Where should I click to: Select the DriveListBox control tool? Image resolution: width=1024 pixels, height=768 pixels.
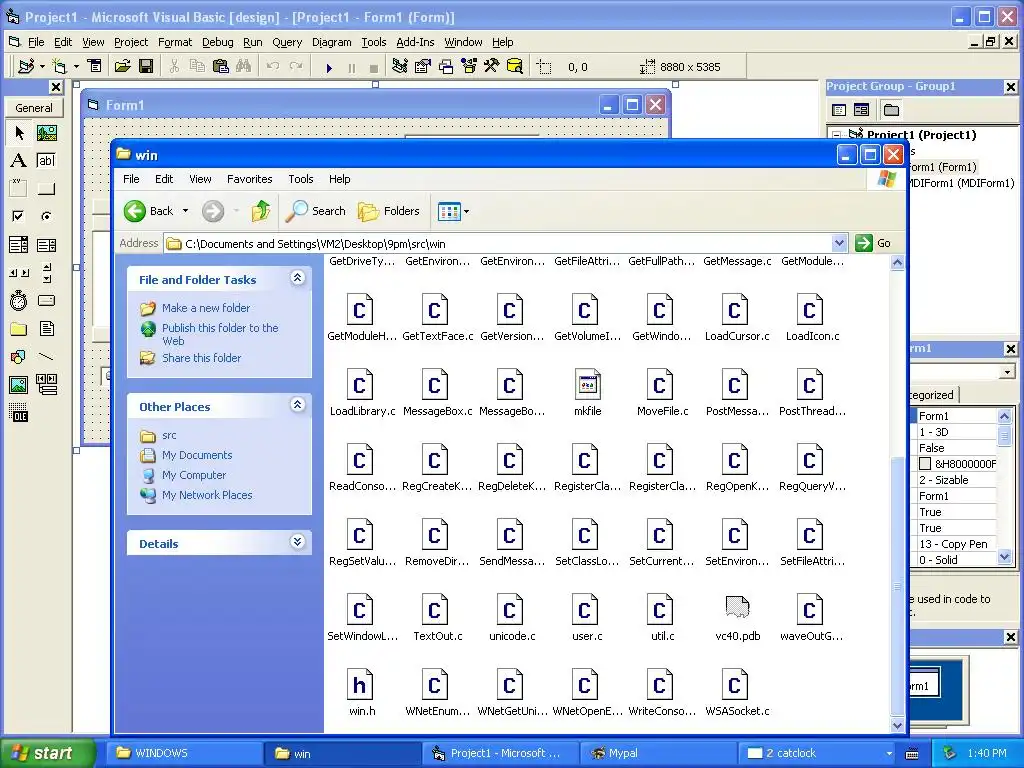point(46,300)
